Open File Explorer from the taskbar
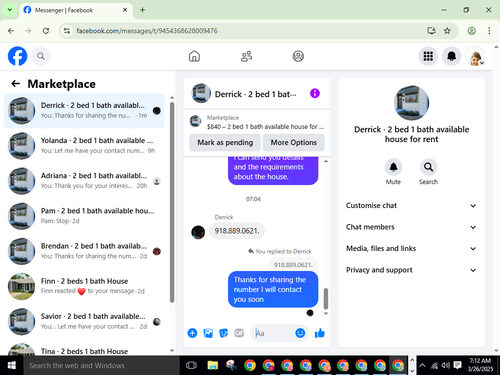Viewport: 500px width, 375px height. pyautogui.click(x=213, y=365)
